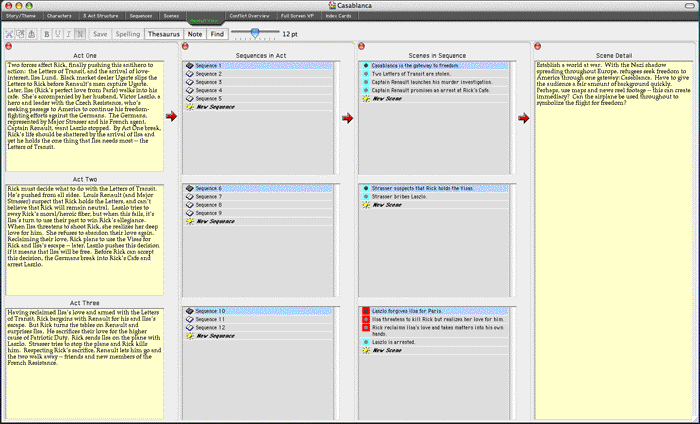
Task: Collapse the Act One panel with red button
Action: tap(9, 46)
